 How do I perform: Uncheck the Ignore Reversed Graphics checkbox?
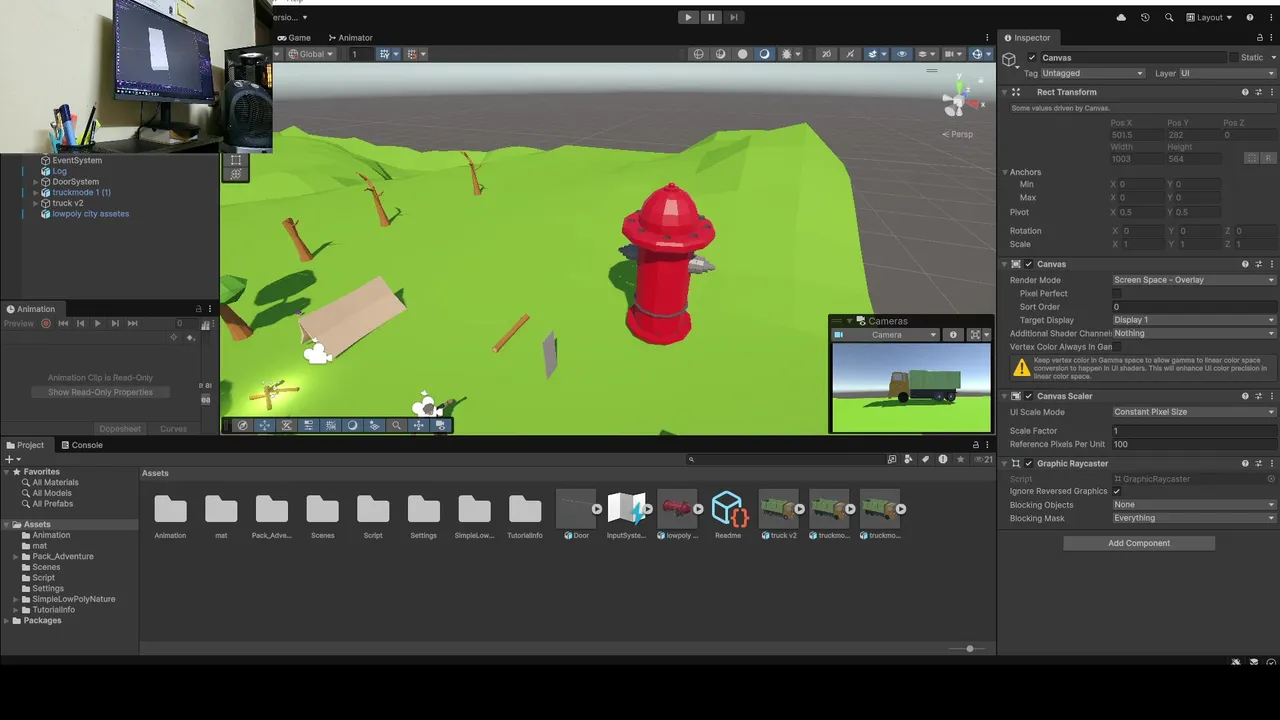pos(1117,491)
